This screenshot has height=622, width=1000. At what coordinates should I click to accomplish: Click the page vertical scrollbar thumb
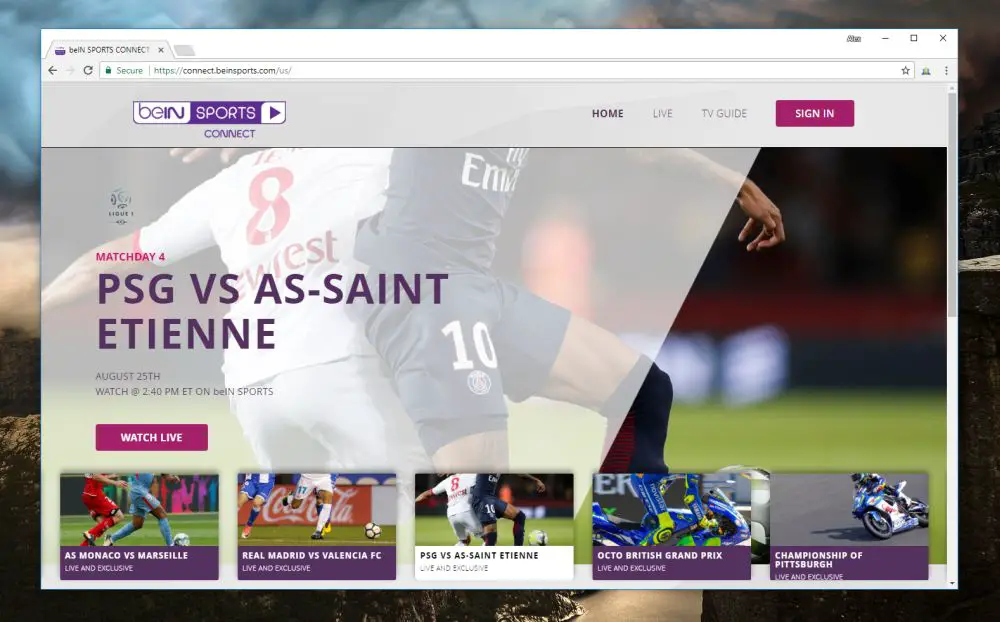click(952, 204)
